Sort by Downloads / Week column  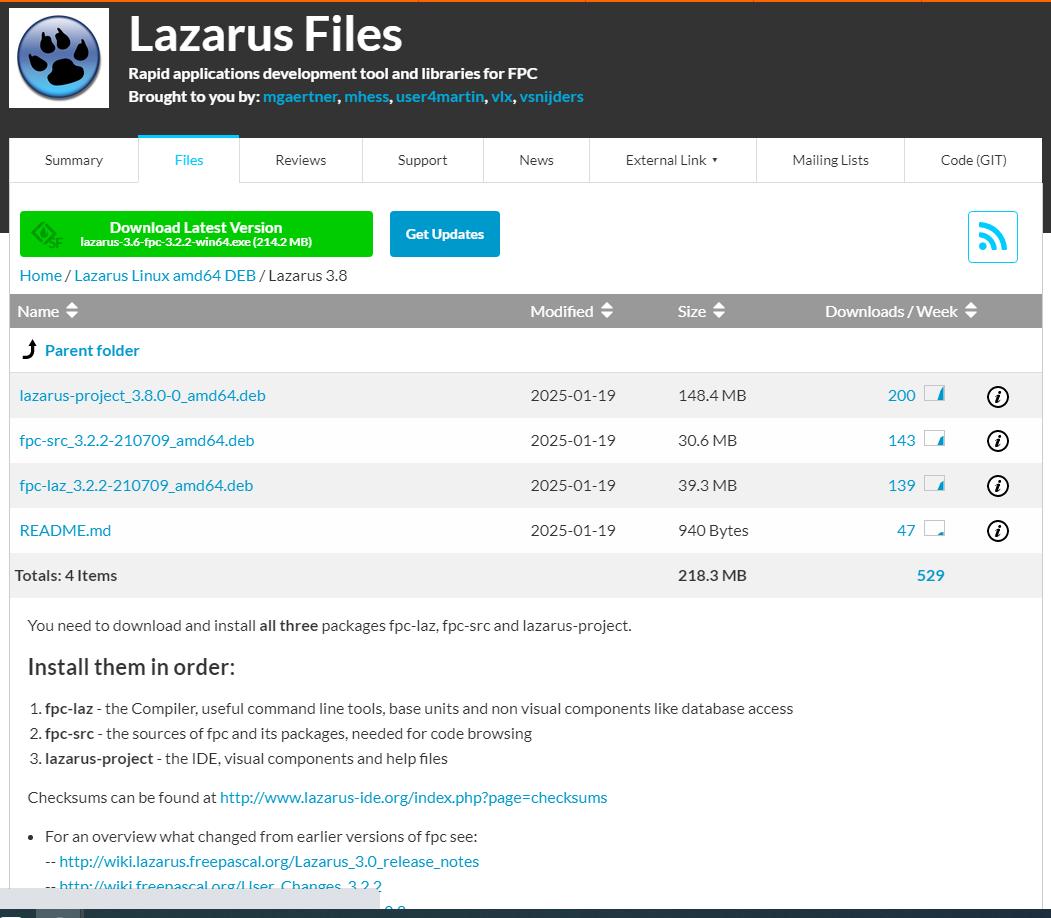tap(900, 311)
